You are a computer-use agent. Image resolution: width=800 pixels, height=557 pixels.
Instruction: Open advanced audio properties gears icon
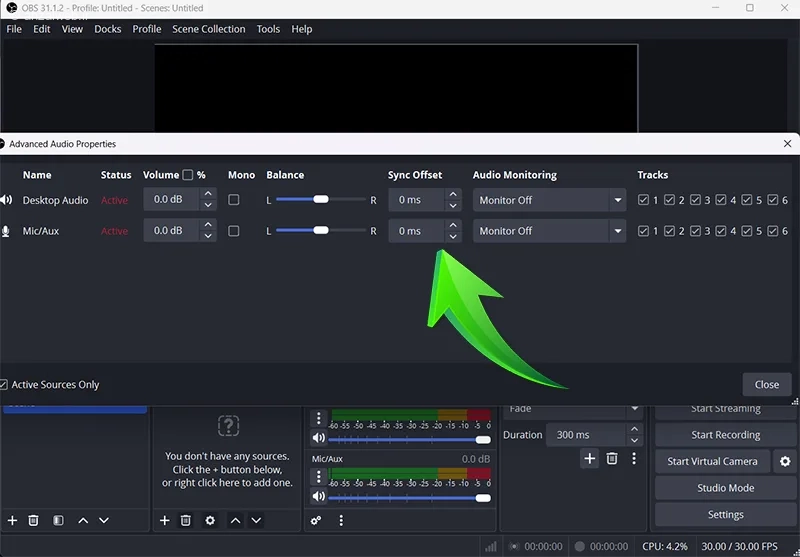pyautogui.click(x=316, y=520)
